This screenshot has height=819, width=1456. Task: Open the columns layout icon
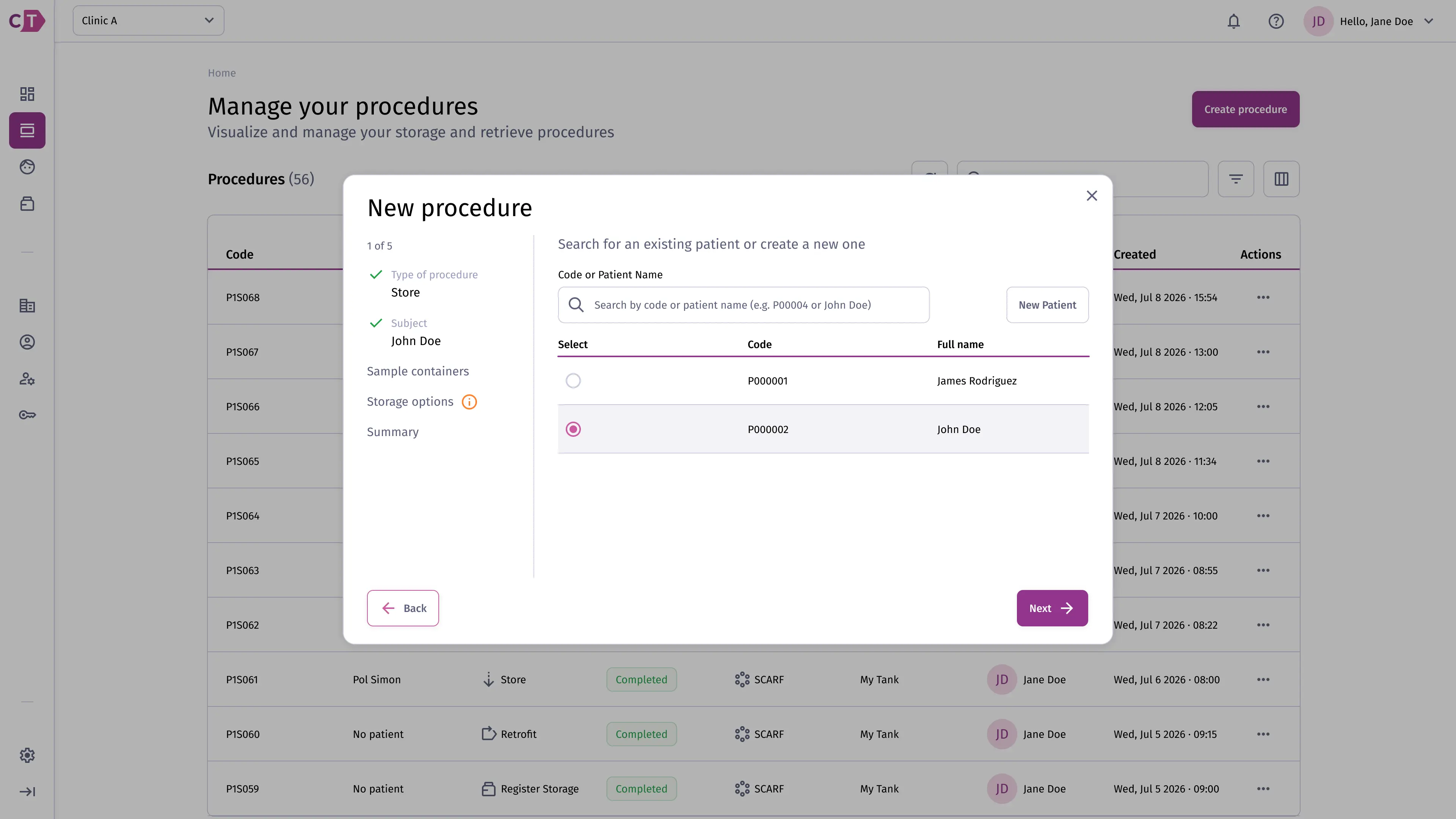[x=1281, y=179]
